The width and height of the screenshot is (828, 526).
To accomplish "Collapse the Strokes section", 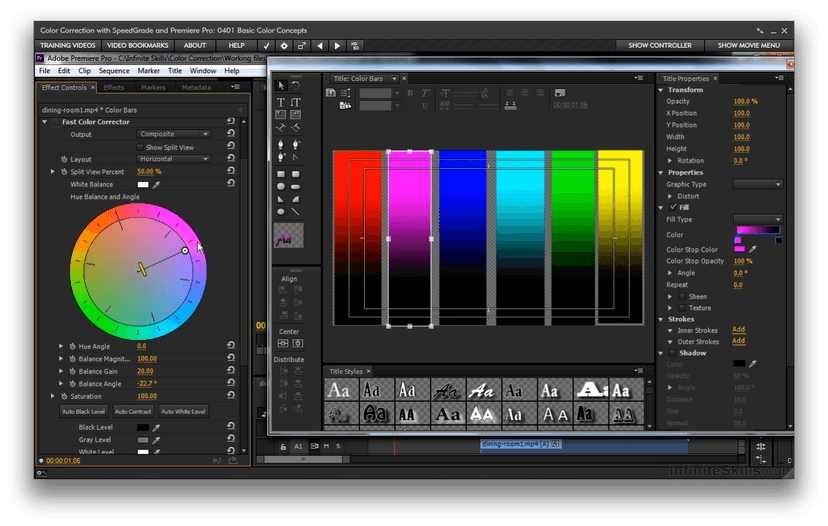I will [x=661, y=320].
